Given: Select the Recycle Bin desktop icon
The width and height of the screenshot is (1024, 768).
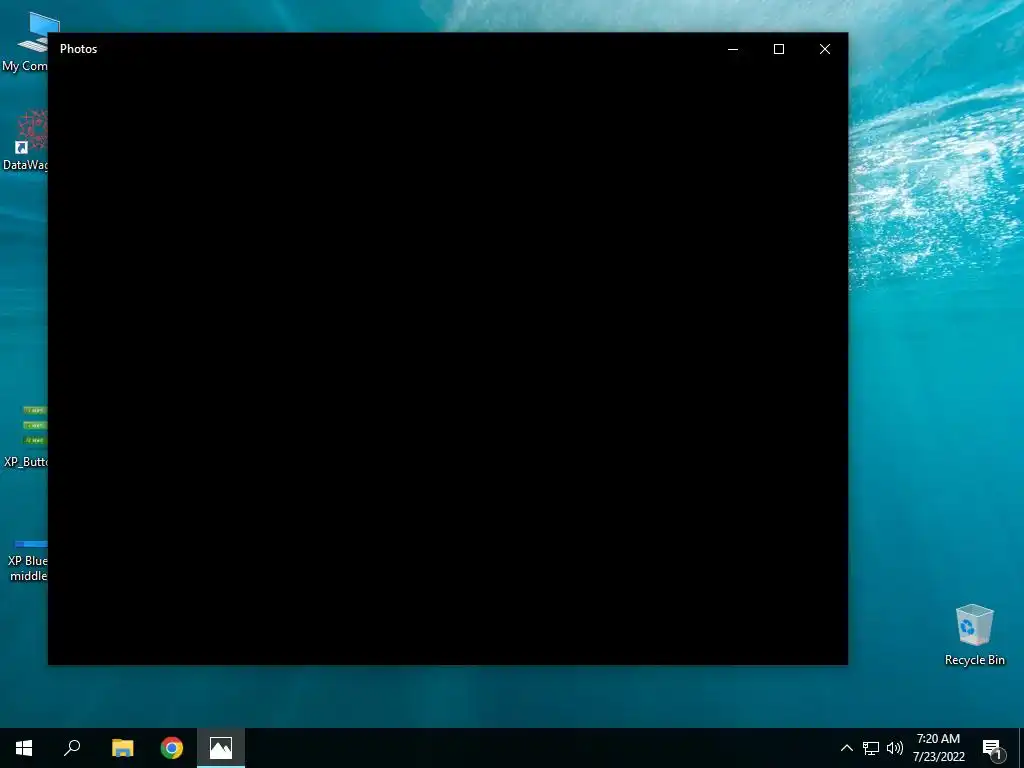Looking at the screenshot, I should point(974,635).
